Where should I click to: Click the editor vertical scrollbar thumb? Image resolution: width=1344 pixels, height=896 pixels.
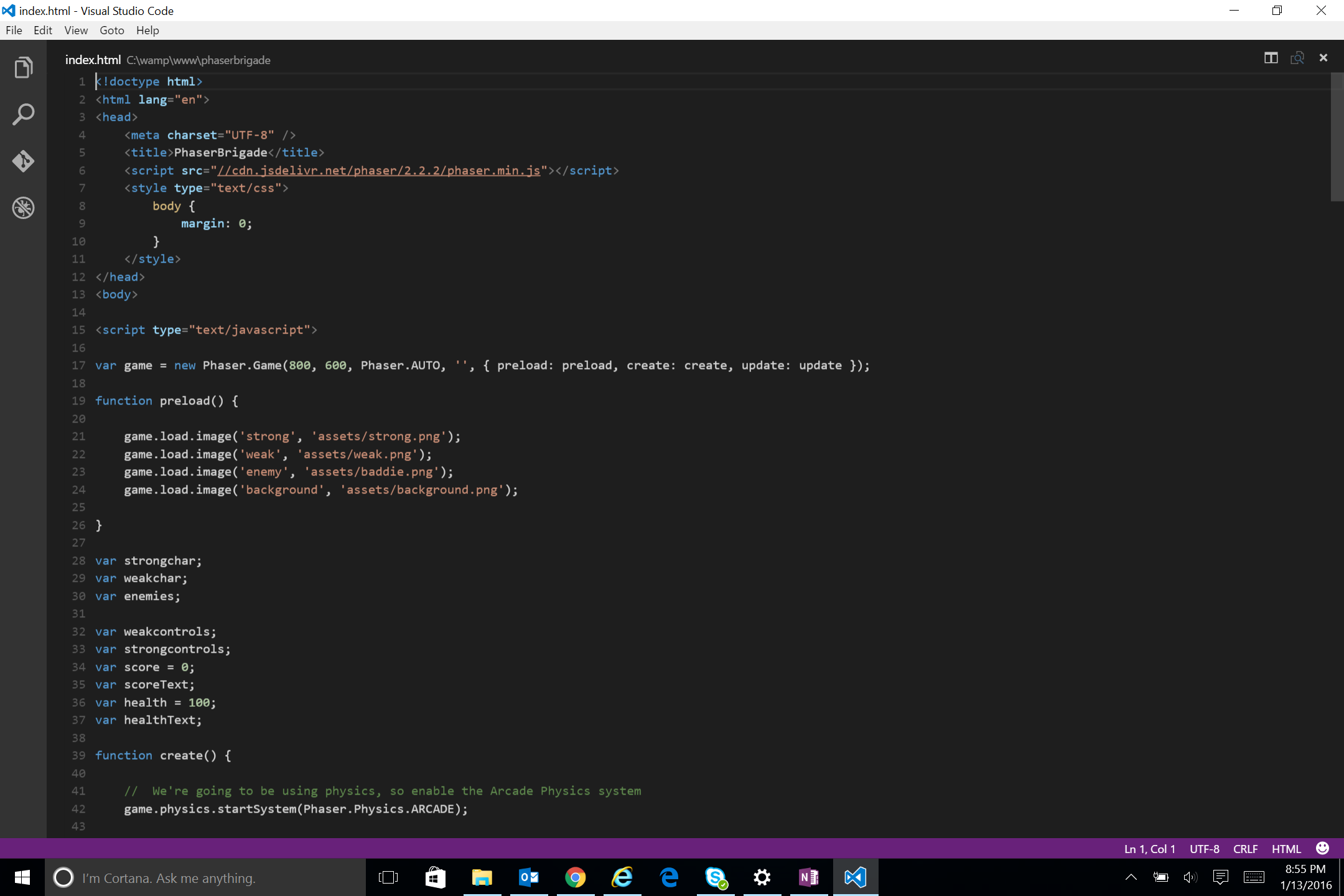click(1337, 137)
